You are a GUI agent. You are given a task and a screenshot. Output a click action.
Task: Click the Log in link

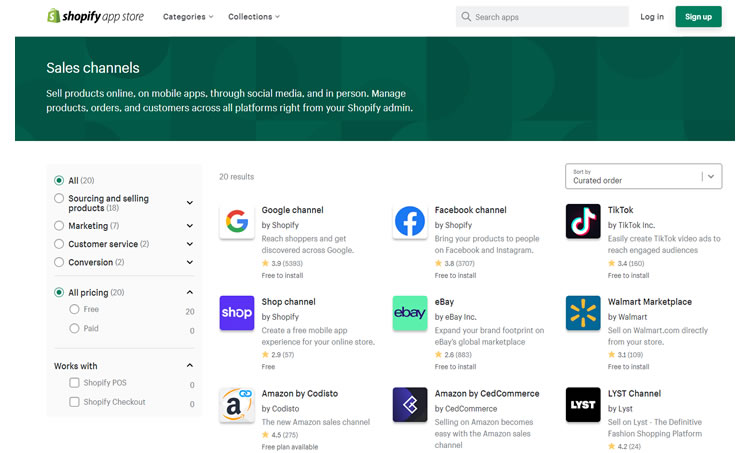click(652, 17)
